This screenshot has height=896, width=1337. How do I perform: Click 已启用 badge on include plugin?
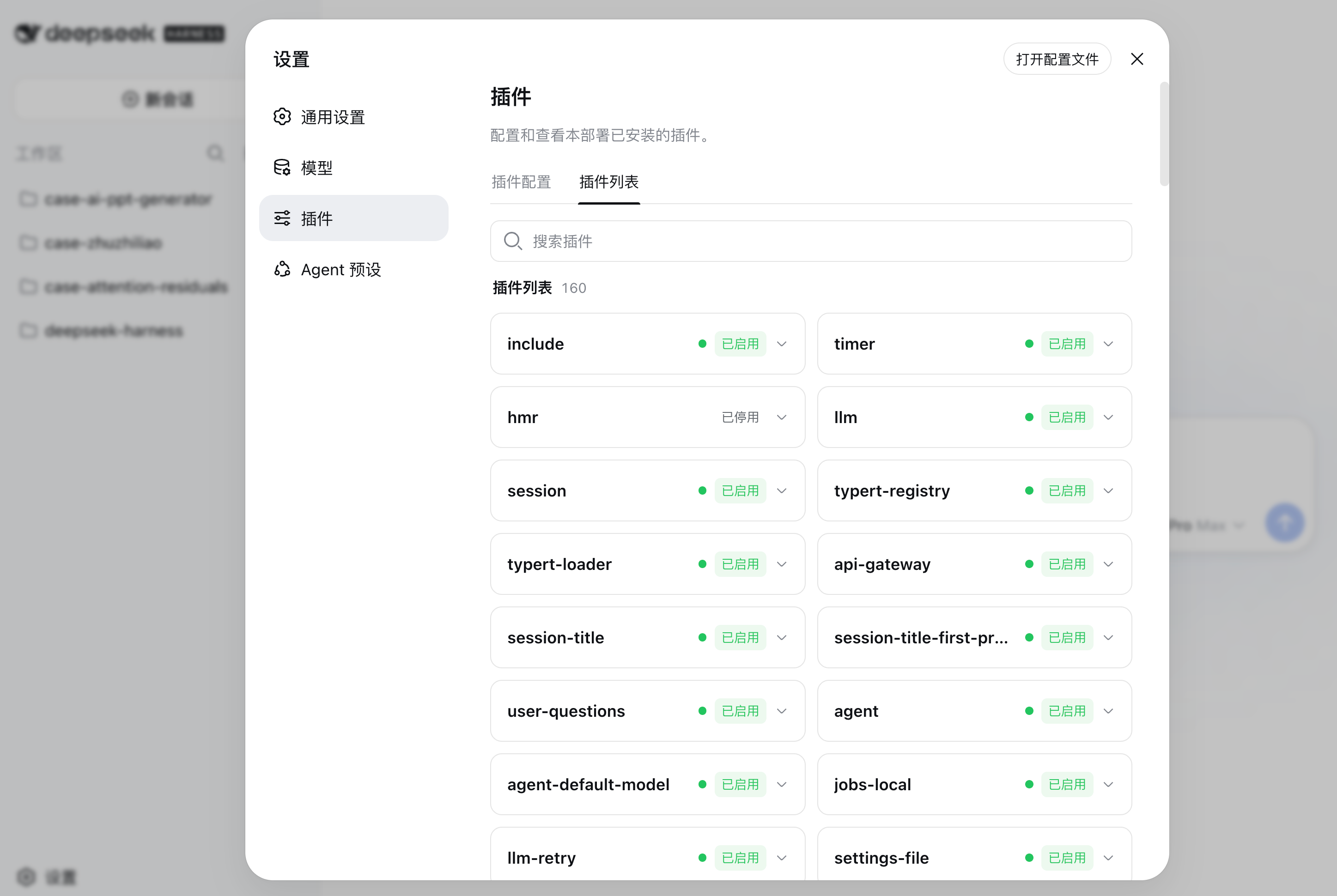740,344
